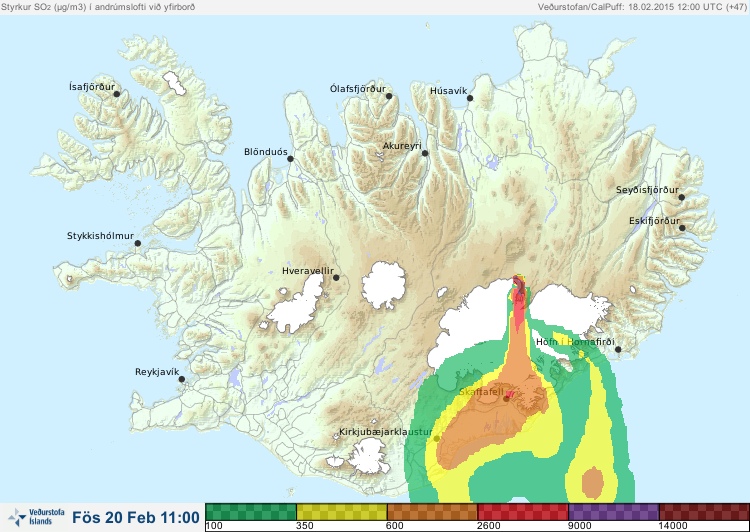Click the 'Veðurstofan/CalPuff' run time text
The image size is (750, 532).
tap(642, 7)
